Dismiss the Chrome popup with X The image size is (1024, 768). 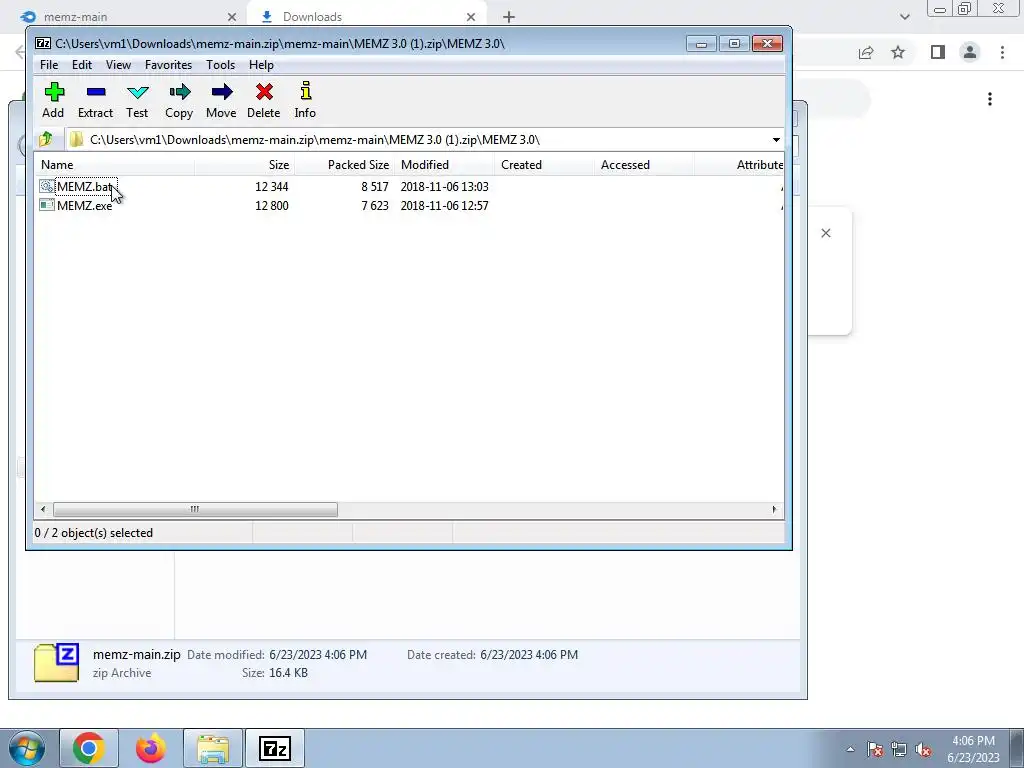tap(825, 233)
